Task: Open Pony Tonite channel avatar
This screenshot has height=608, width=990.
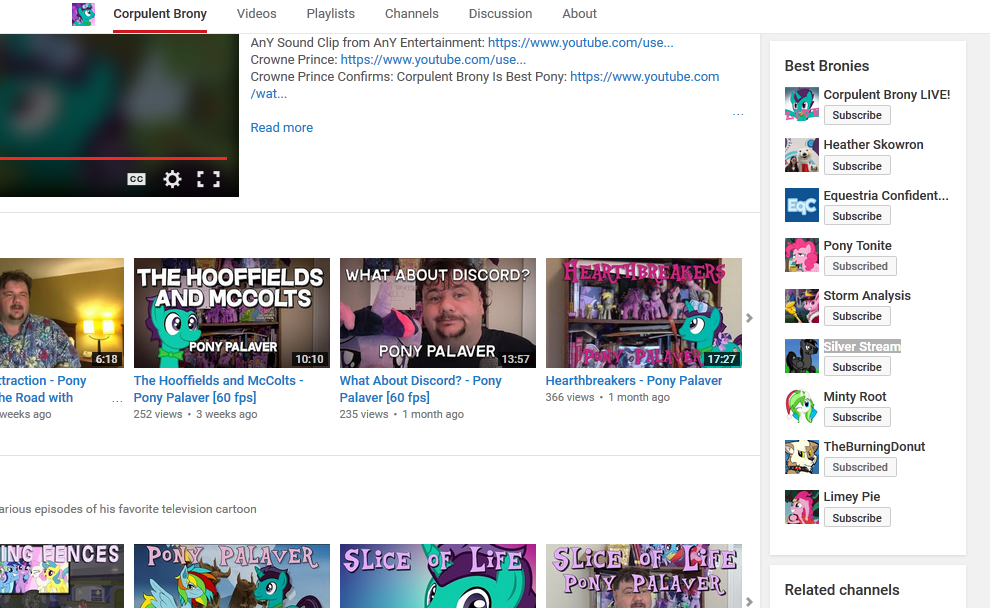Action: [x=802, y=255]
